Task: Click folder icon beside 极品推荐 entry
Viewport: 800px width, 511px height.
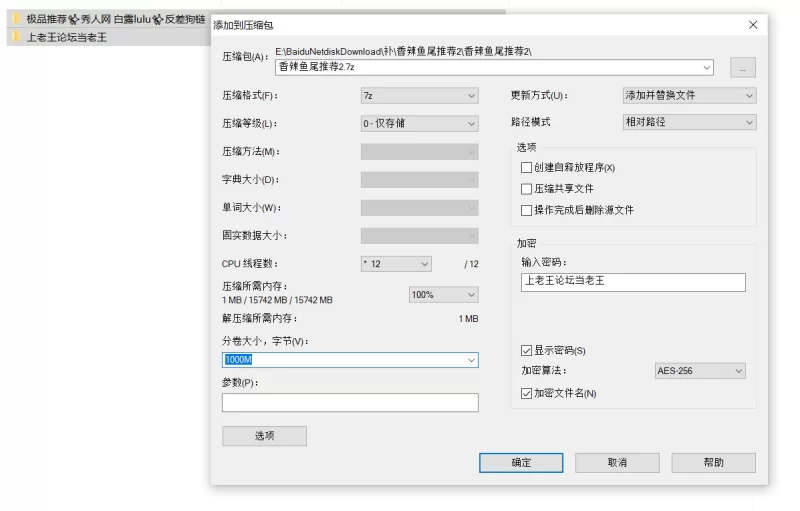Action: click(x=16, y=19)
